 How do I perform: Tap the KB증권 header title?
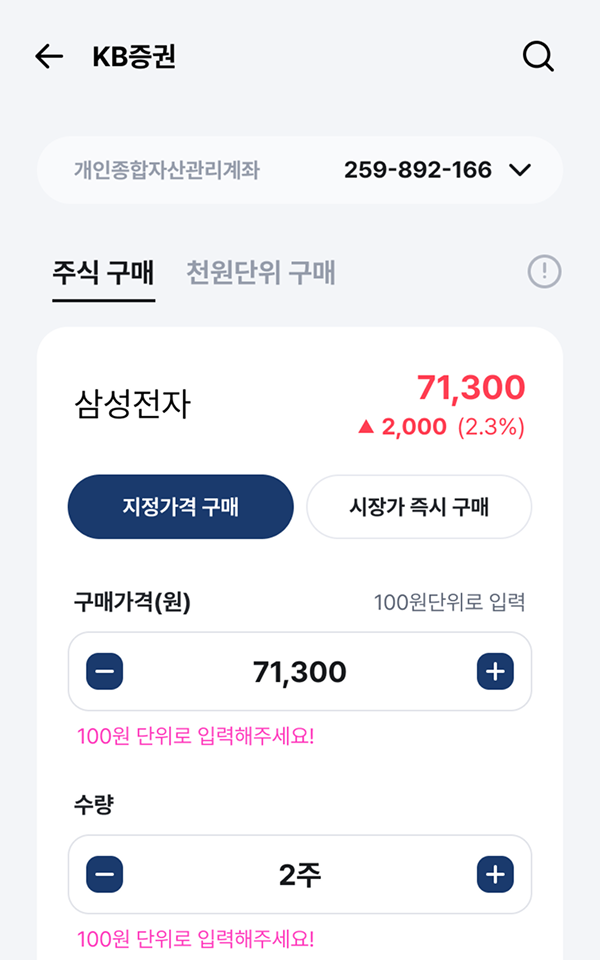coord(134,57)
